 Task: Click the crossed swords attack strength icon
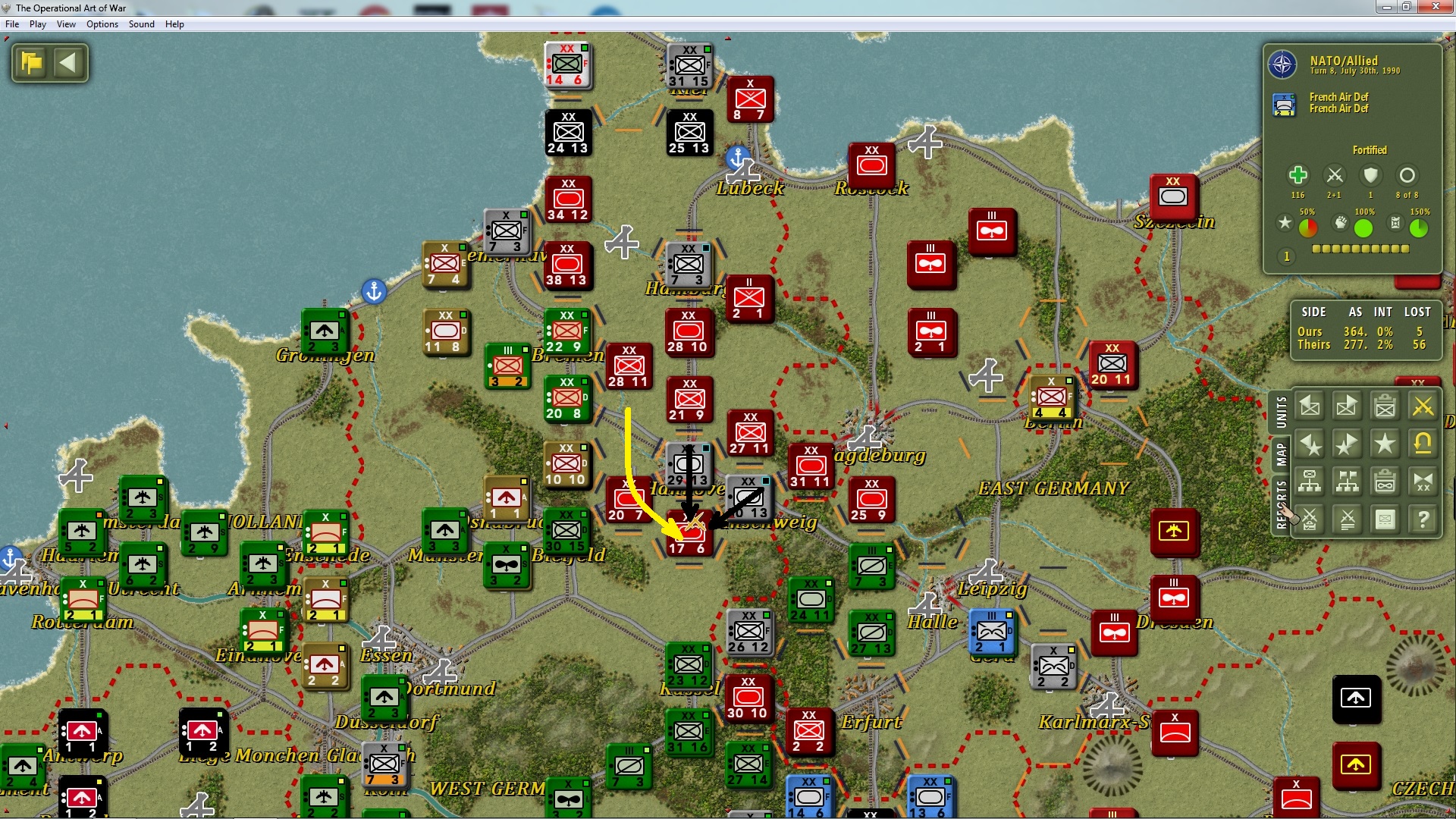click(1335, 175)
